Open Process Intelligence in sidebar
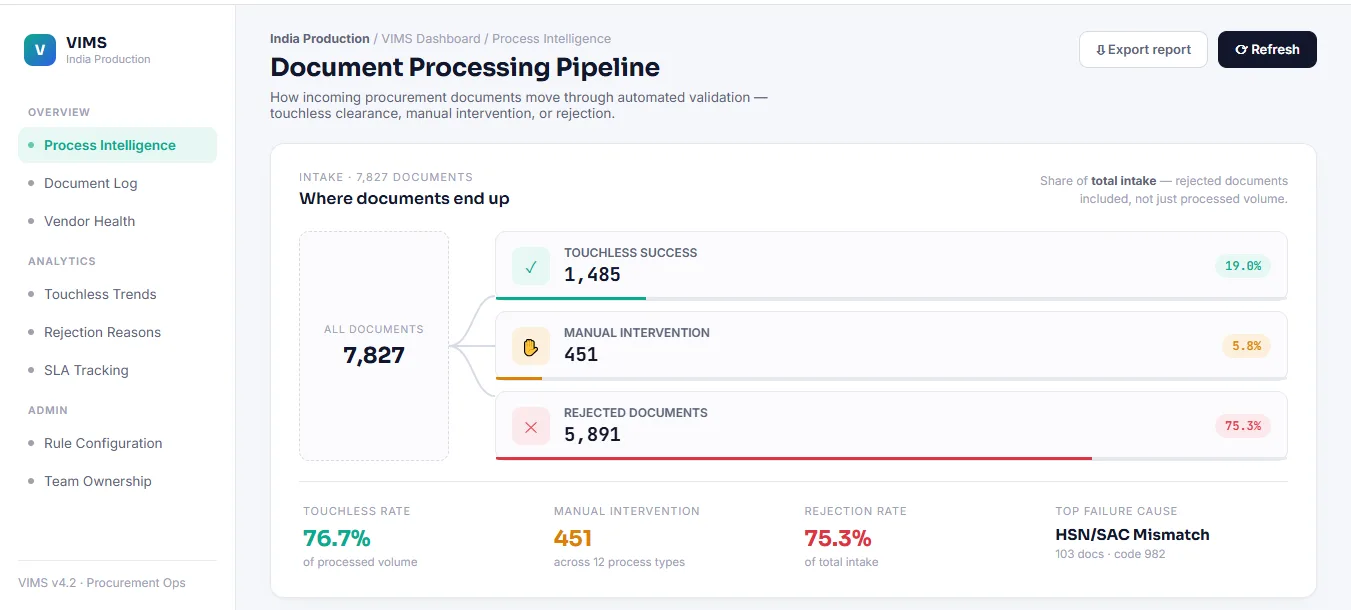 coord(117,145)
